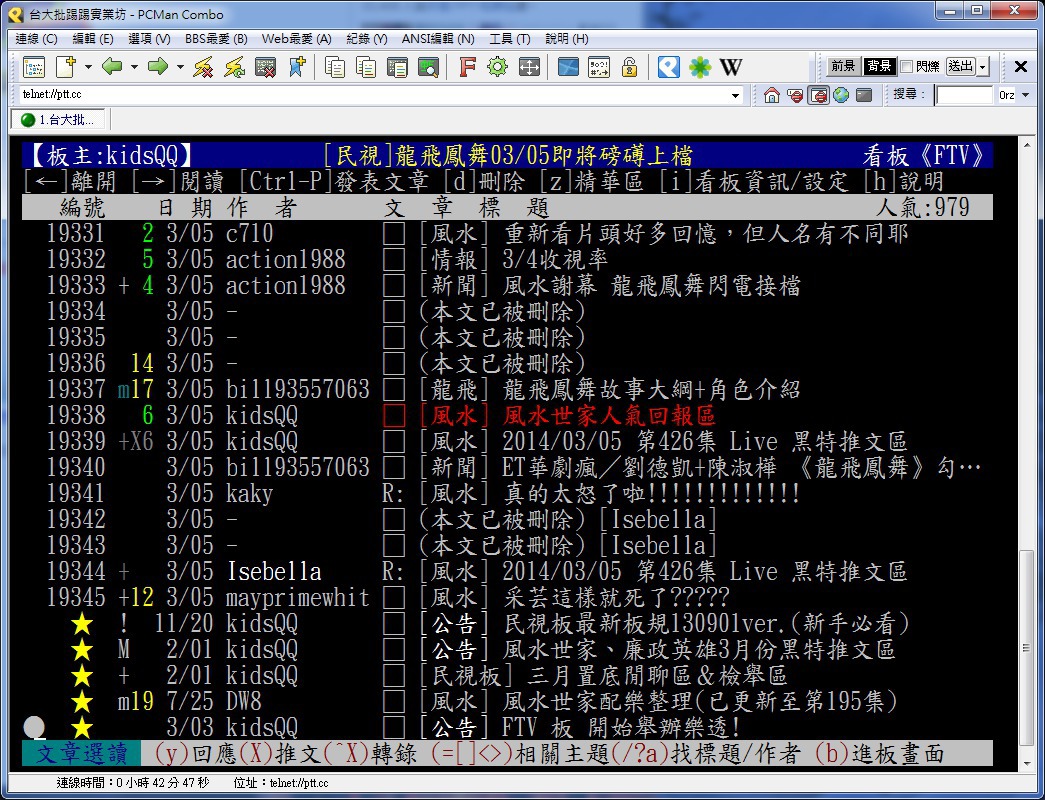The height and width of the screenshot is (800, 1045).
Task: Select post 19333 風水謝幕 龍飛鳳舞閃電接檔
Action: 507,285
